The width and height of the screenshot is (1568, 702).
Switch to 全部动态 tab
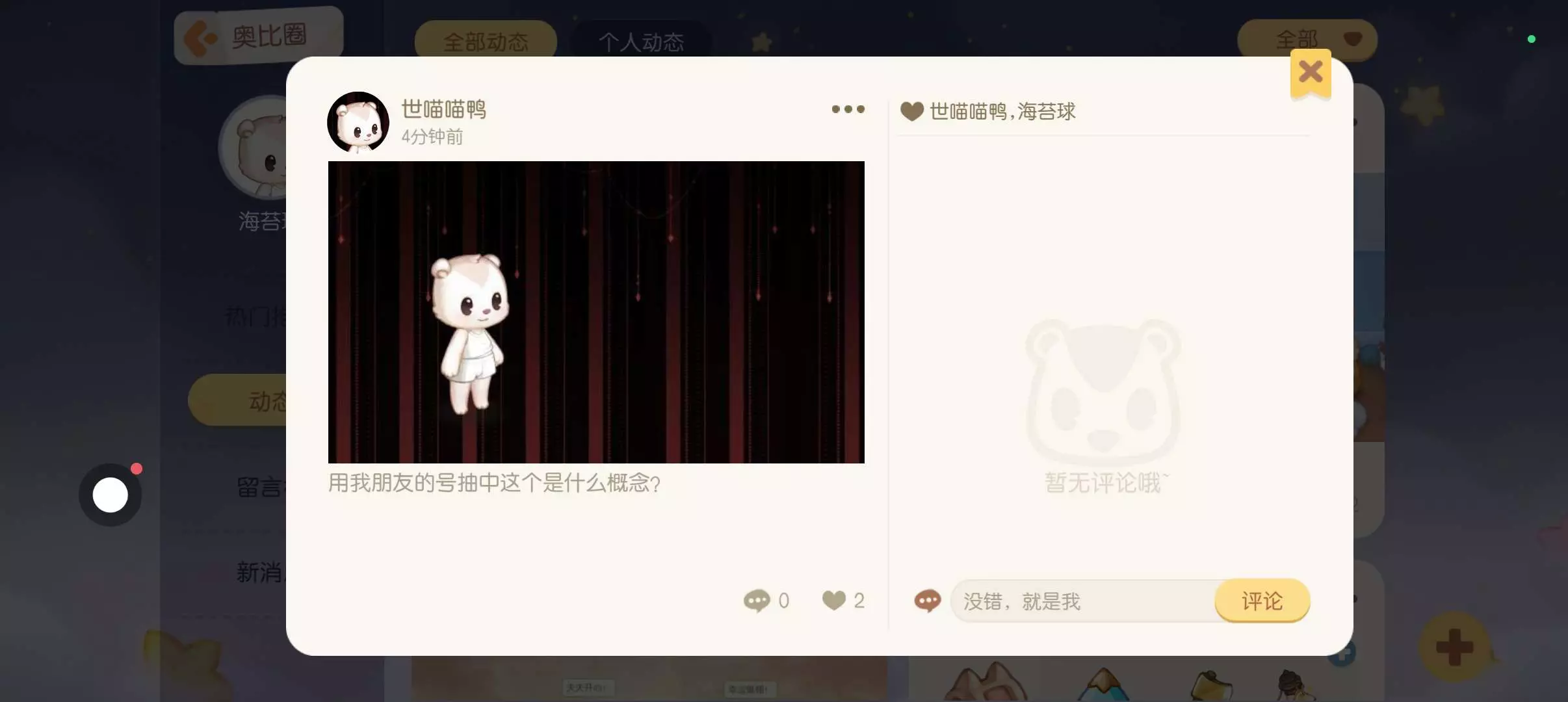[486, 42]
